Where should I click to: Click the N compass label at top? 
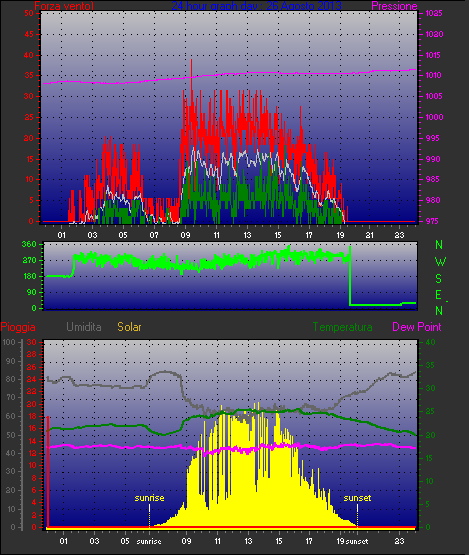(x=439, y=245)
